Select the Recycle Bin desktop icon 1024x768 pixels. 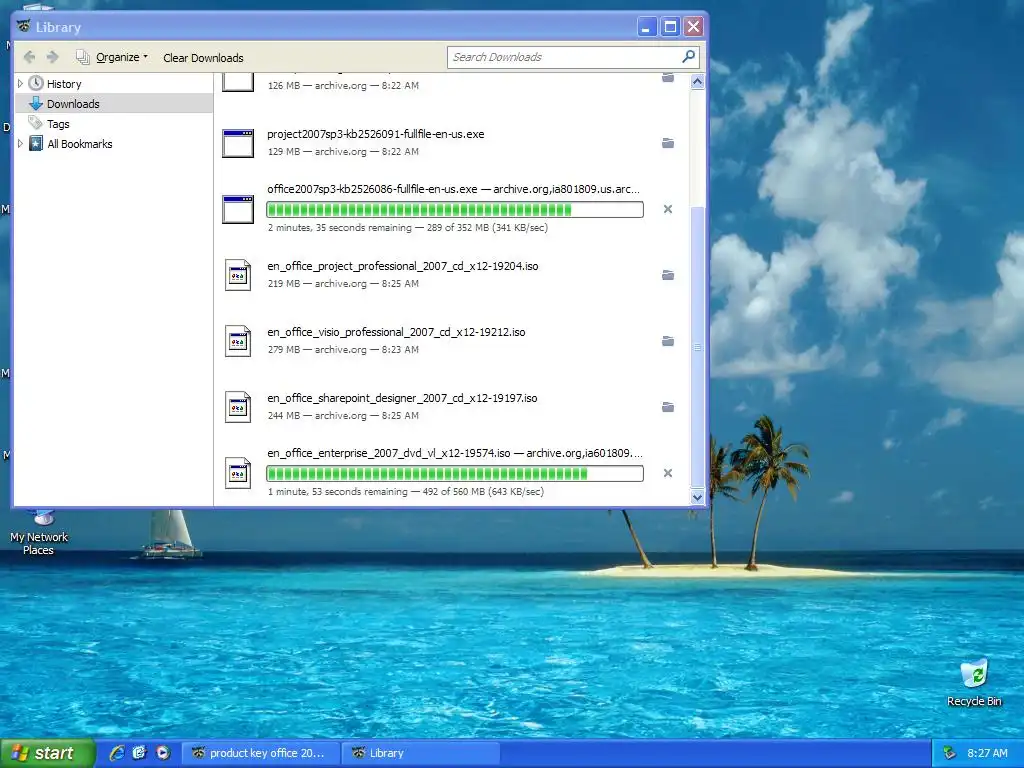pyautogui.click(x=974, y=682)
